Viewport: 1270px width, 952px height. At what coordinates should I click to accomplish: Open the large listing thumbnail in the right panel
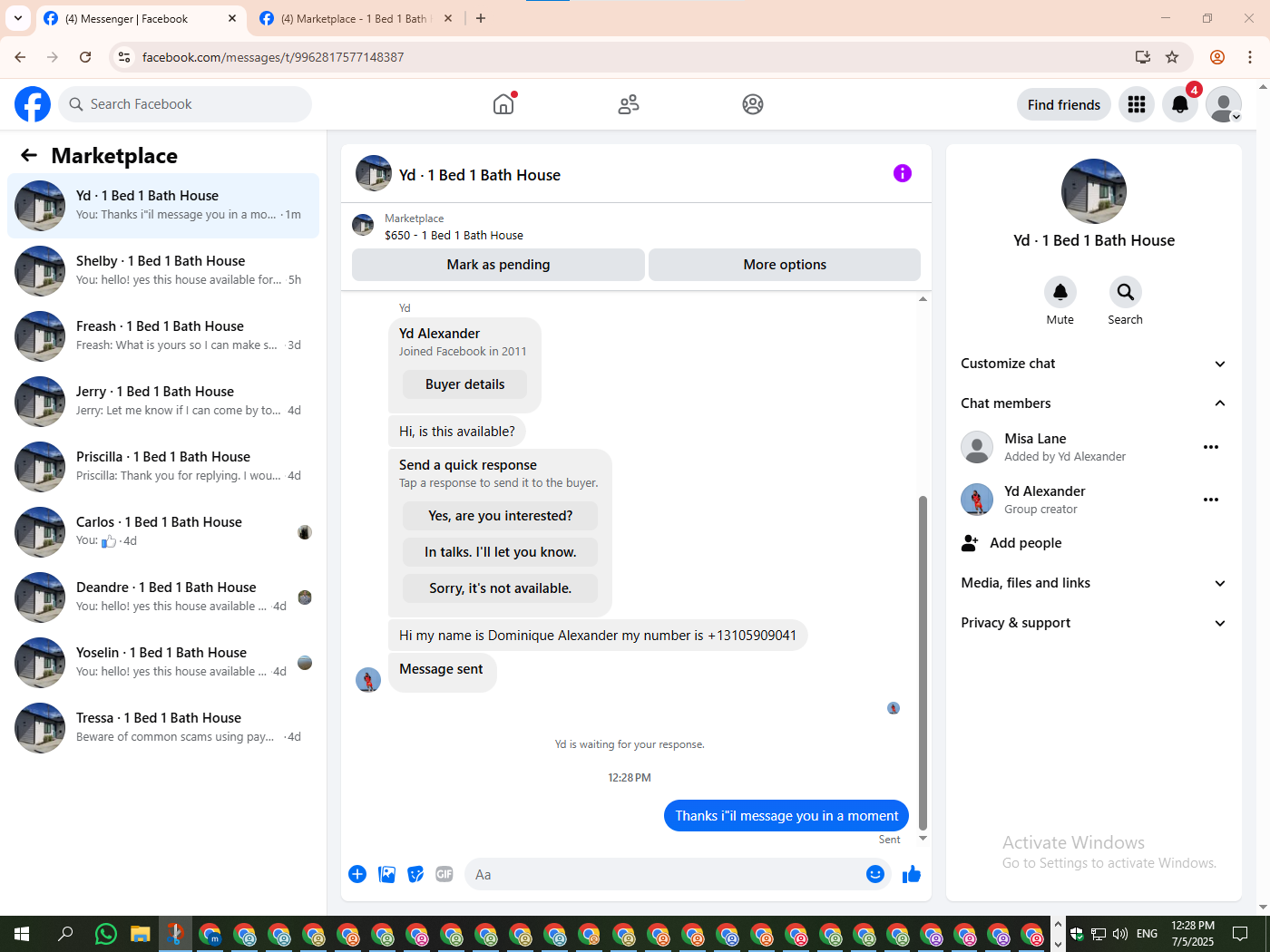coord(1093,191)
